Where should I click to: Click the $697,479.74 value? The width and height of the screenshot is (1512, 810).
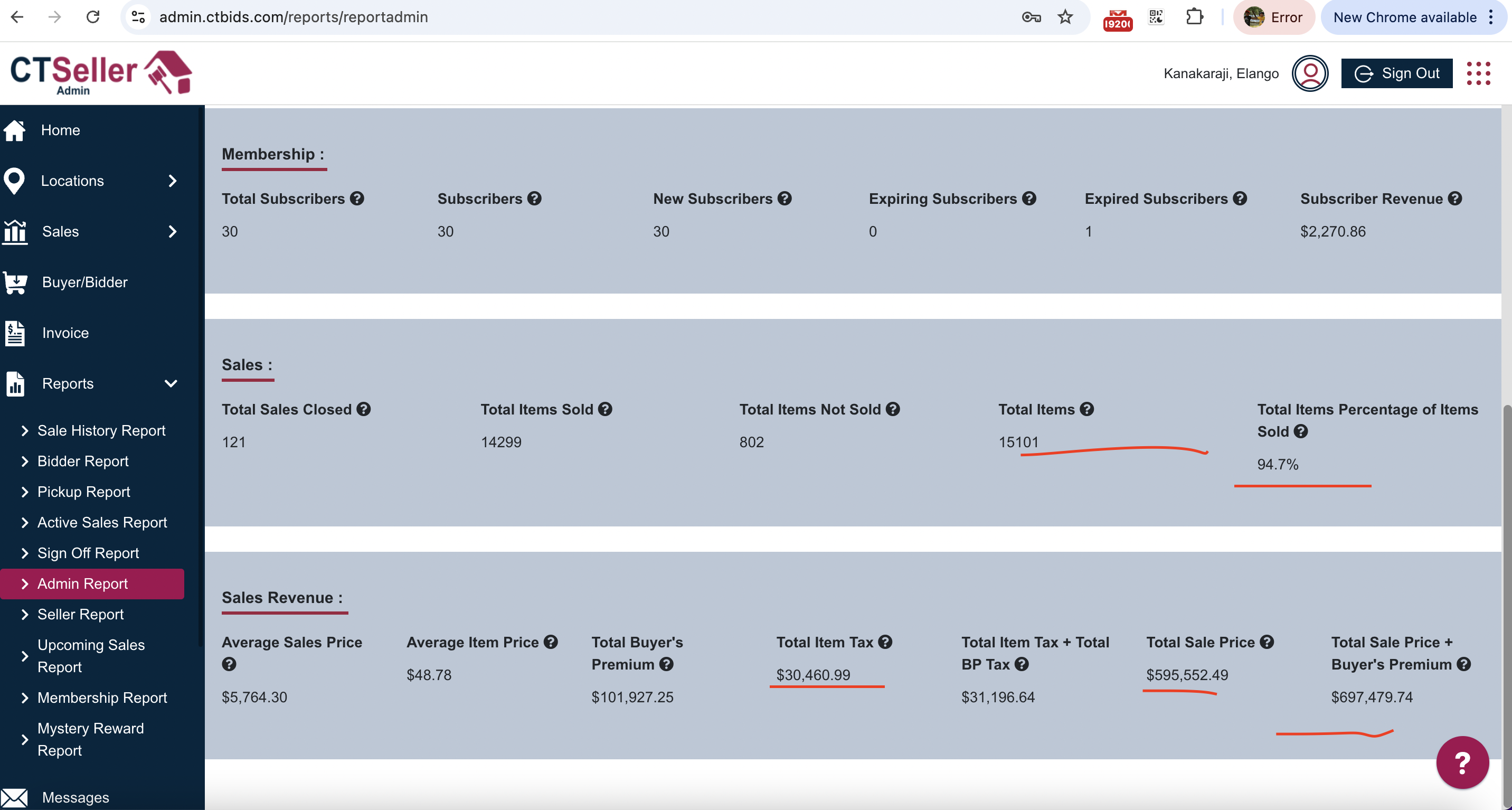[1372, 696]
